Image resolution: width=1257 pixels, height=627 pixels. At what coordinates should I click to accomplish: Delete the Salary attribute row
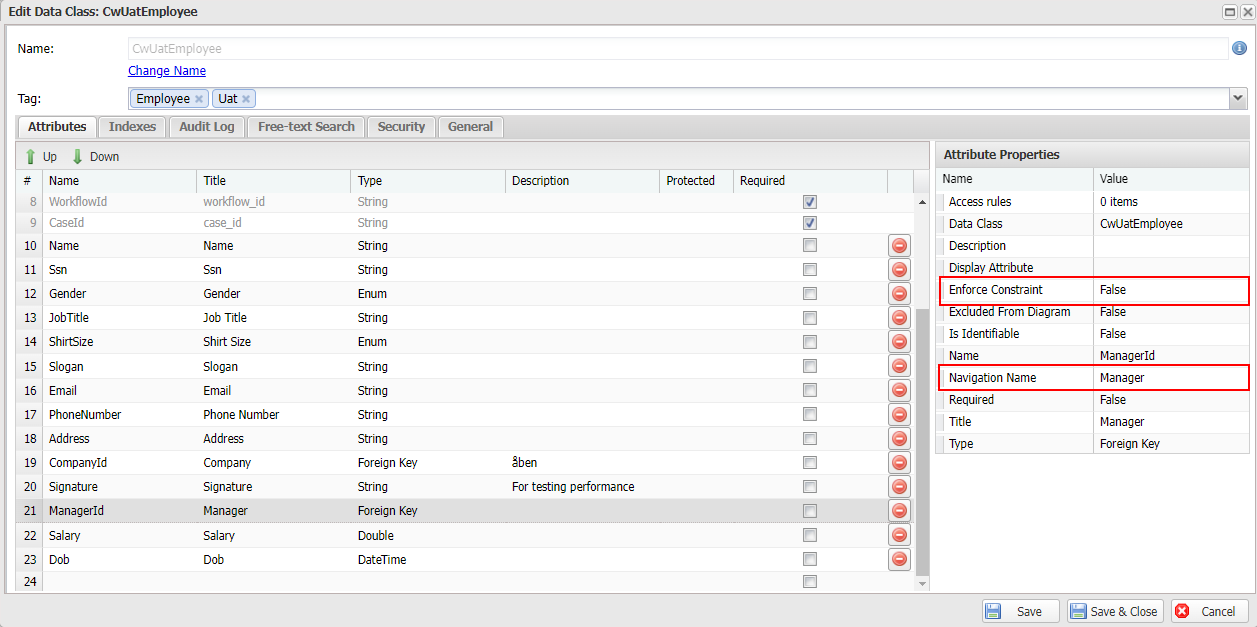pyautogui.click(x=899, y=536)
